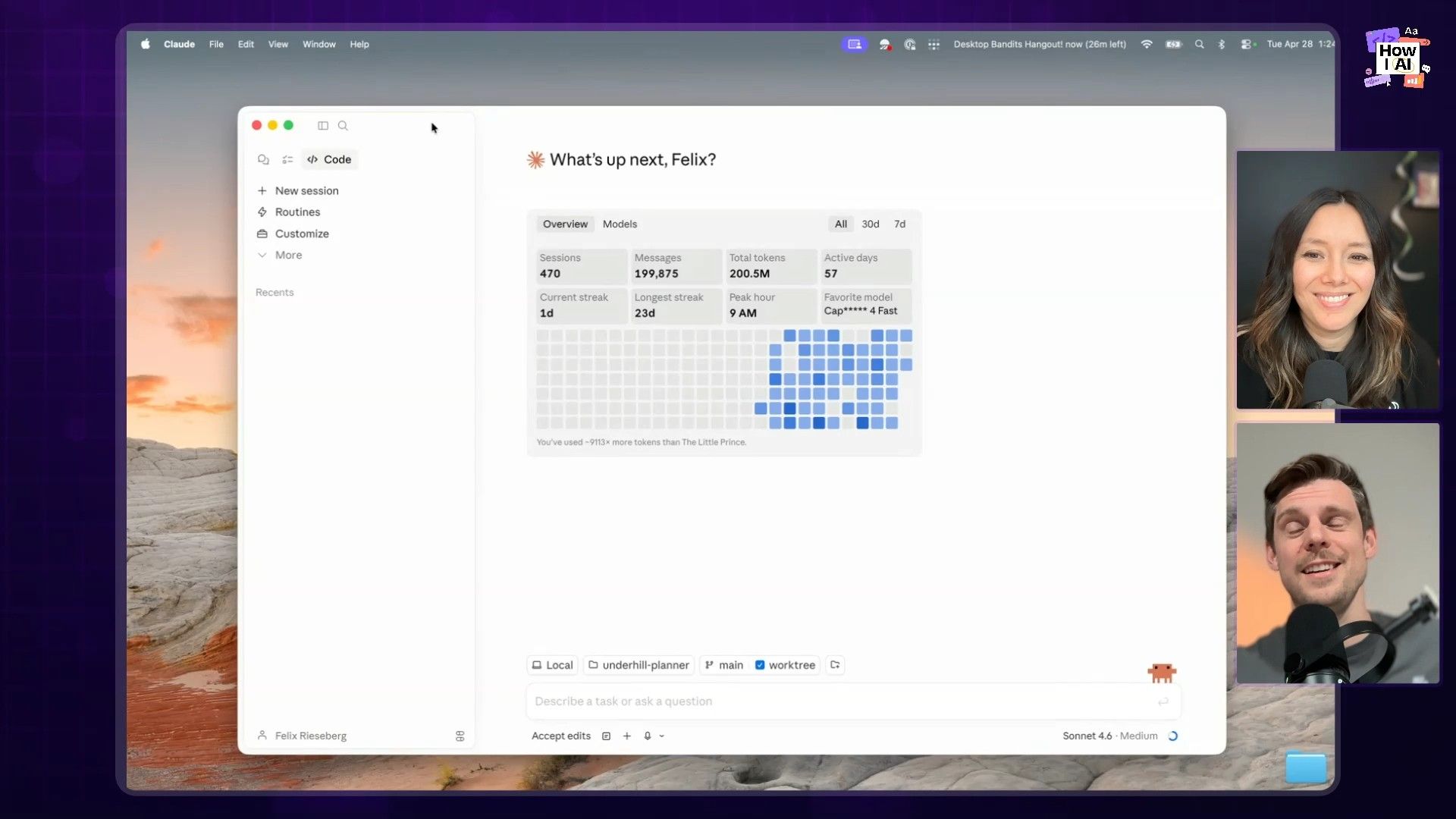Open the main branch selector

click(x=724, y=666)
